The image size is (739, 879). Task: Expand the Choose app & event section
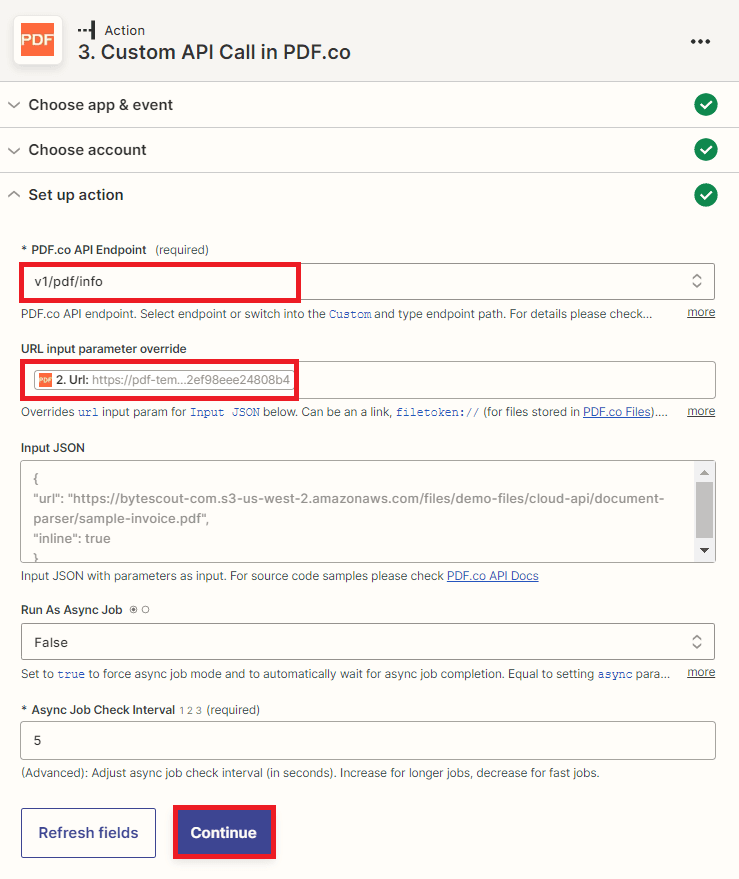point(14,104)
